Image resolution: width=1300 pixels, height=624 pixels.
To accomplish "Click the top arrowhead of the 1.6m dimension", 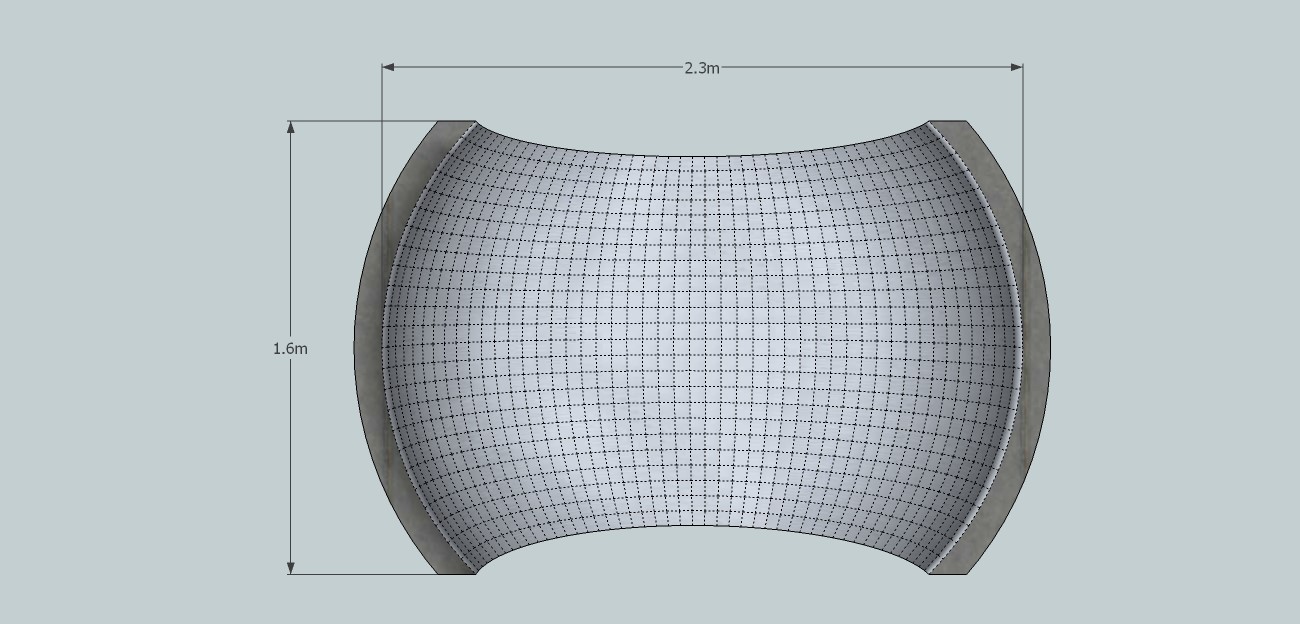I will click(291, 127).
